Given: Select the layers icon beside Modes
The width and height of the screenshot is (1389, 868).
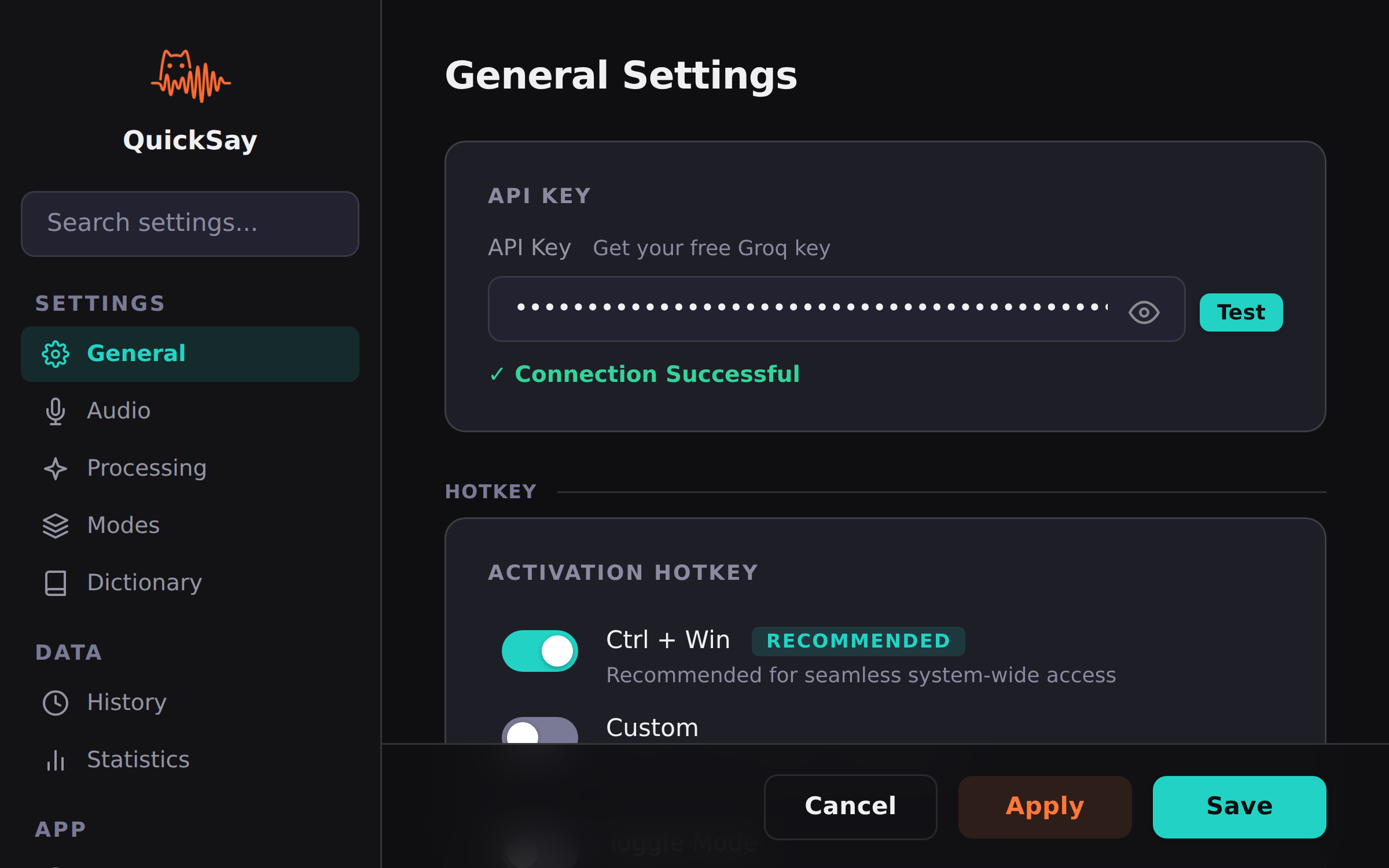Looking at the screenshot, I should click(55, 525).
